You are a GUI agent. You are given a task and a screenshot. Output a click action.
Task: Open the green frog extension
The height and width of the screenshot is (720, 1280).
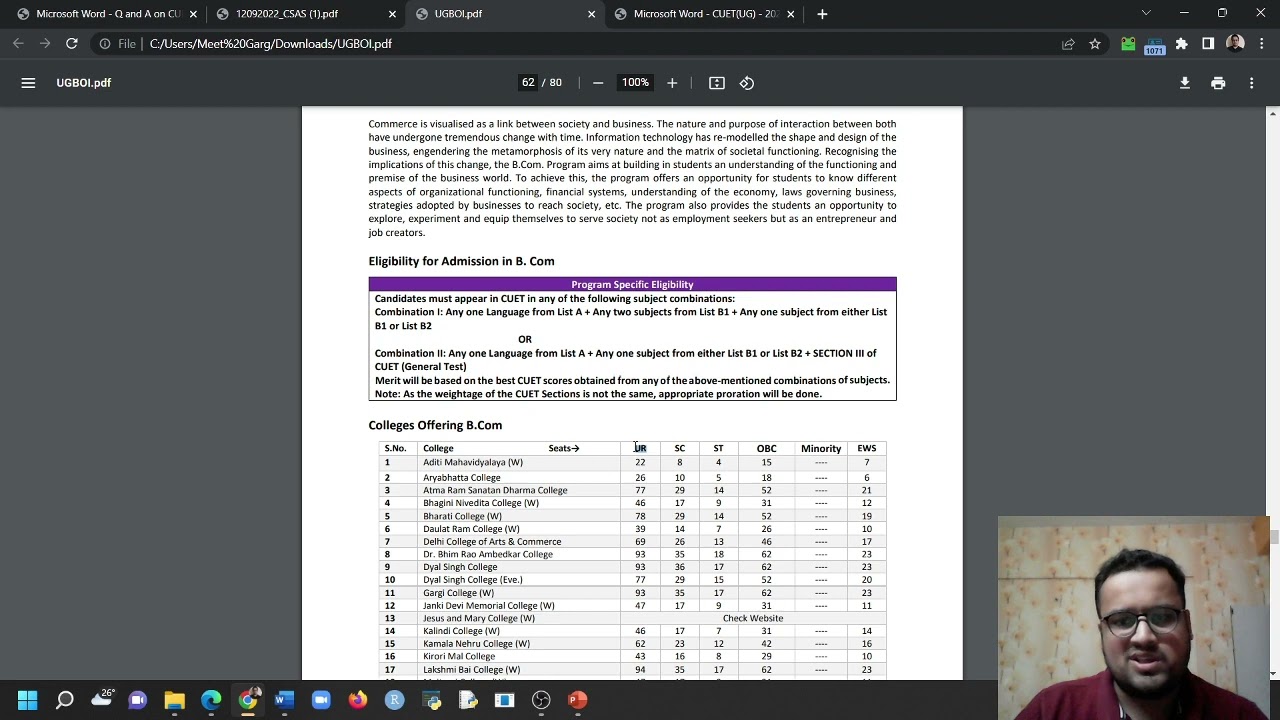[x=1128, y=44]
